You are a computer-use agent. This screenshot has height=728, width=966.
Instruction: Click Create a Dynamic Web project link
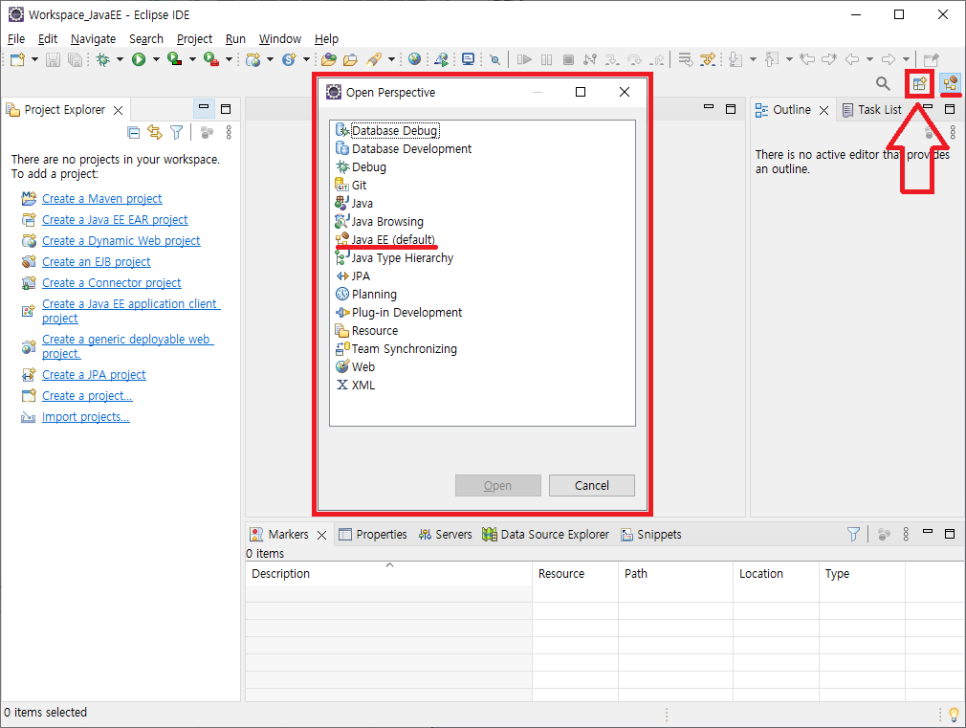coord(121,241)
